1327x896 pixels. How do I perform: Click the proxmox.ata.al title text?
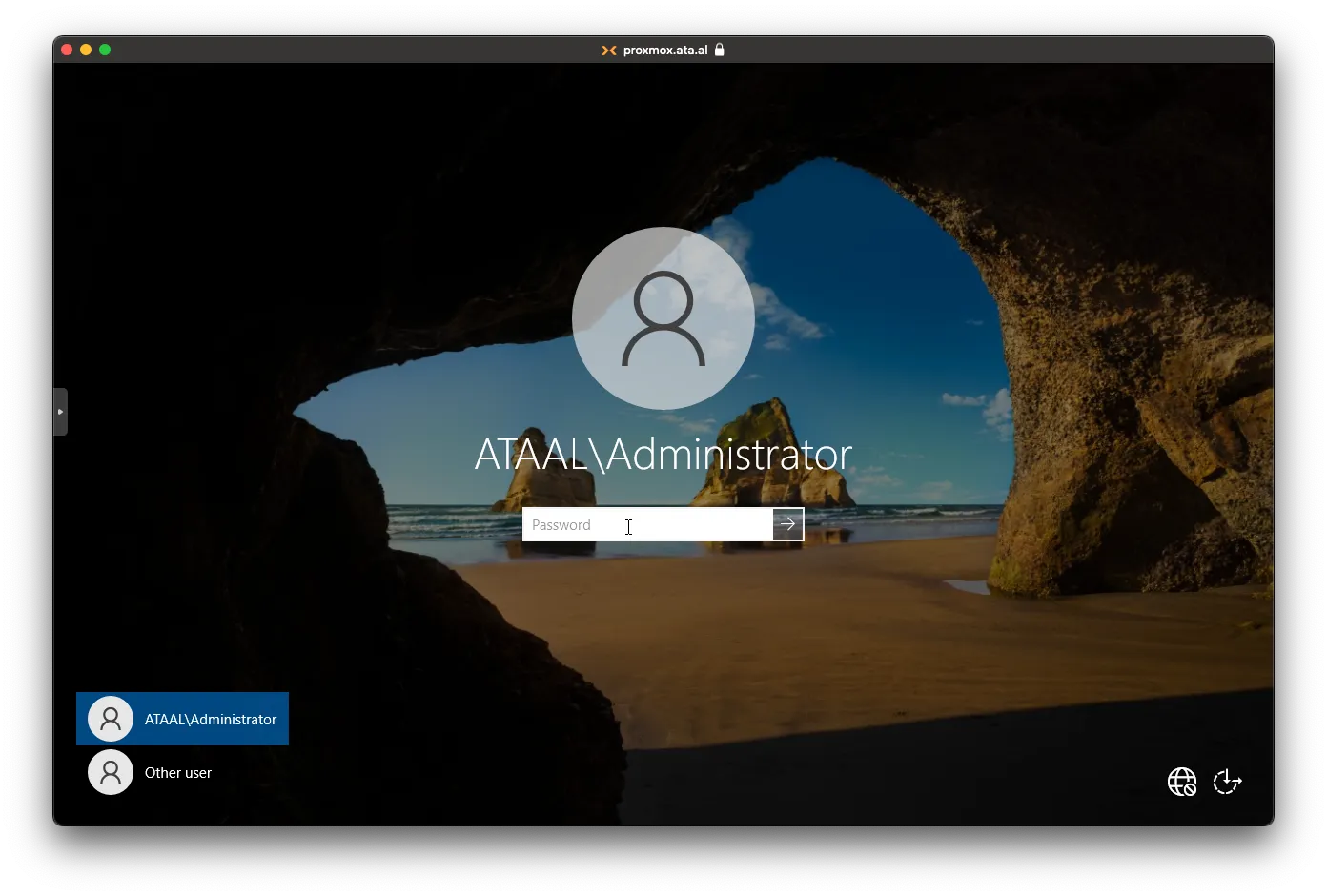pyautogui.click(x=665, y=51)
